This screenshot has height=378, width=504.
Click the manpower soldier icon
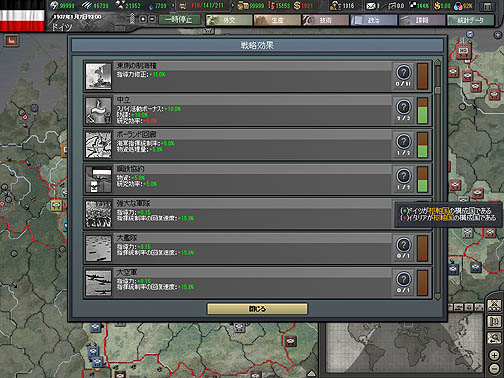[x=335, y=6]
